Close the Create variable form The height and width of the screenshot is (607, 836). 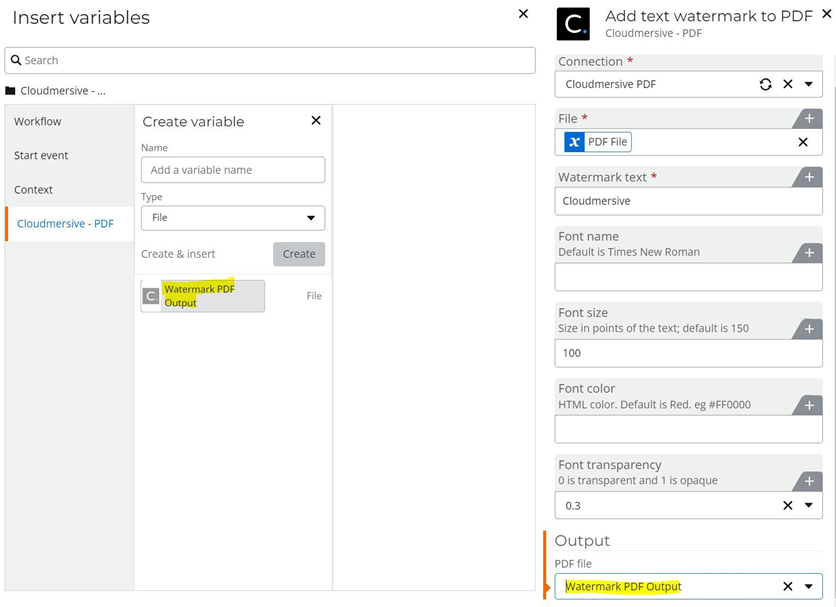(316, 121)
